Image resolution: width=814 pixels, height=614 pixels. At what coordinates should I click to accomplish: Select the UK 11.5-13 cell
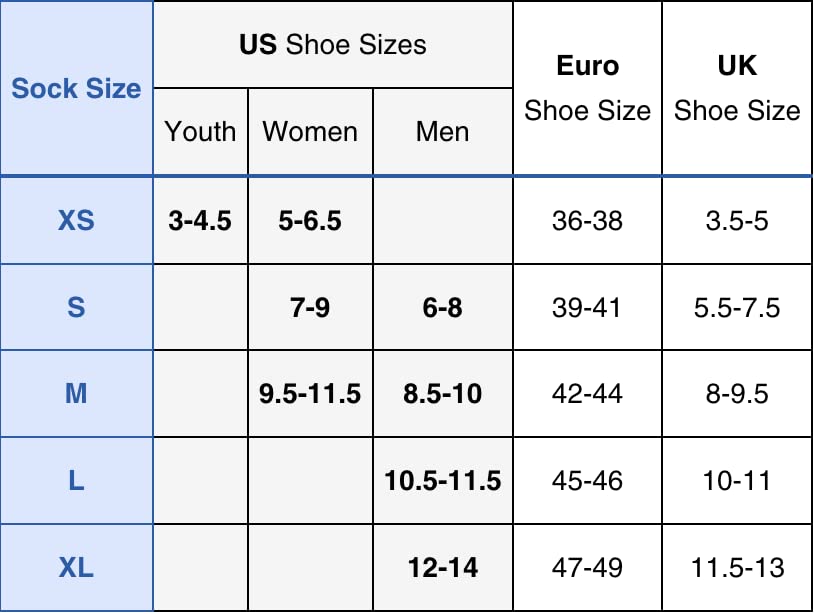click(737, 568)
